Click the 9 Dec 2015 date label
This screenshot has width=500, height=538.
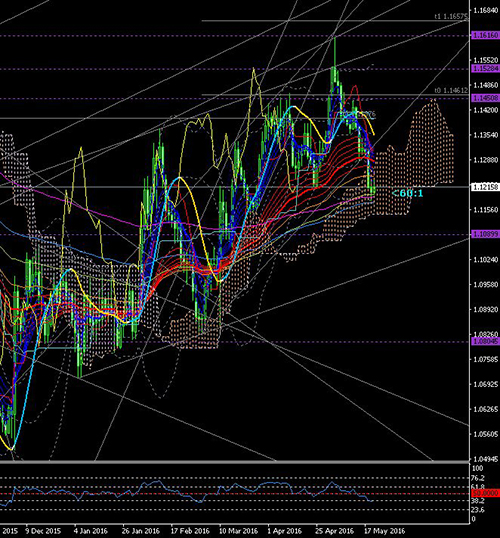[x=43, y=531]
